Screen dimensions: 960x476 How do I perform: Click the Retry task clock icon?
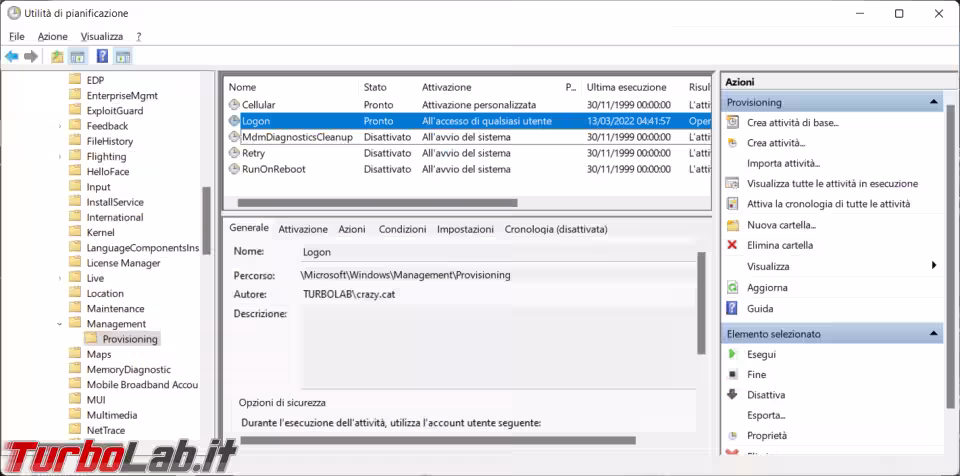tap(234, 153)
